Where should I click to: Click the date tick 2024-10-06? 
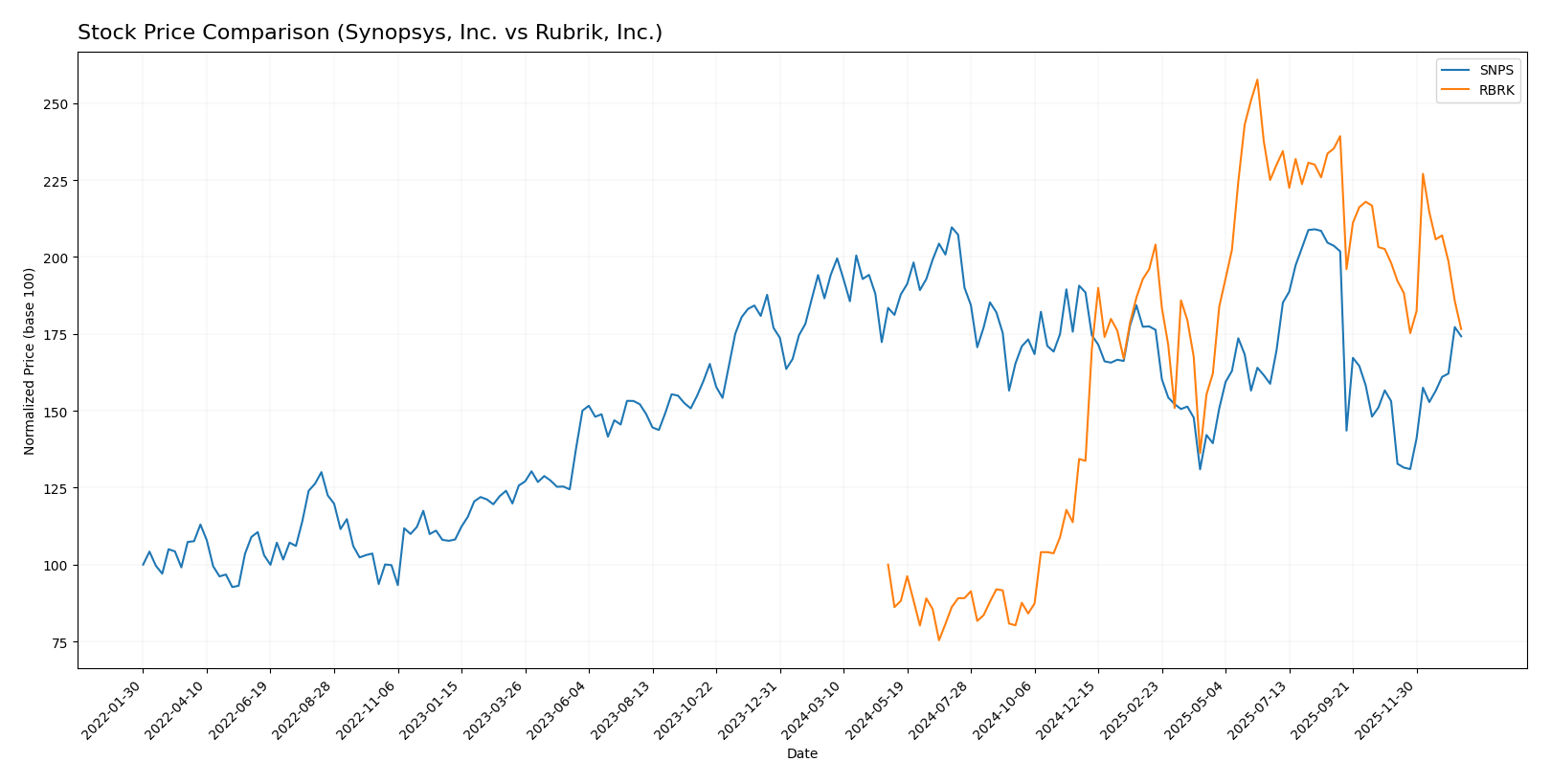[x=1004, y=710]
